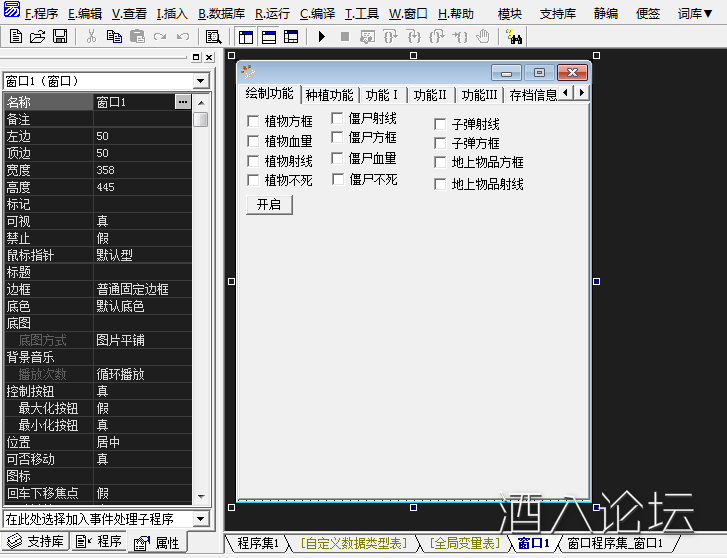The image size is (727, 558).
Task: Click the Open file toolbar icon
Action: 37,37
